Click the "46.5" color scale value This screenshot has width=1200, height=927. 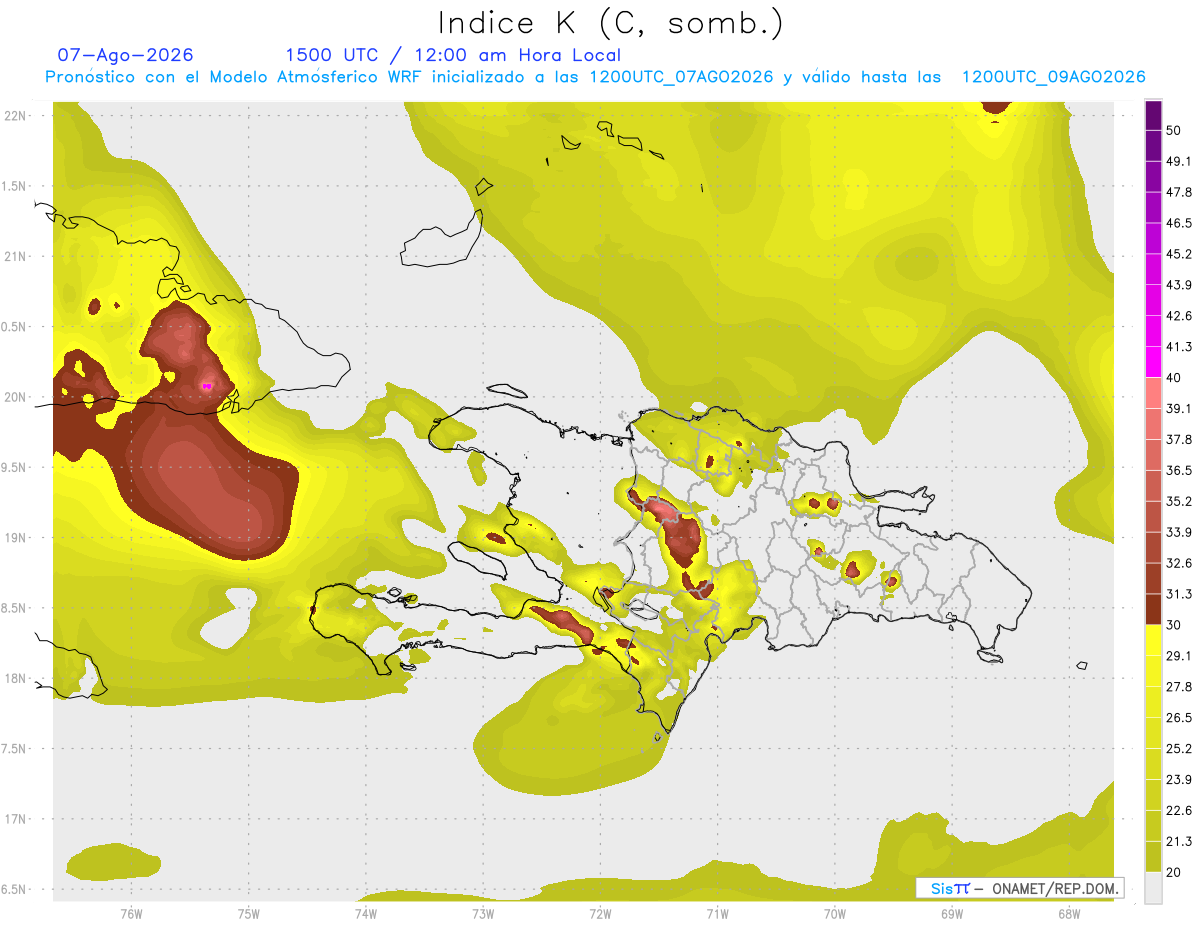tap(1179, 223)
